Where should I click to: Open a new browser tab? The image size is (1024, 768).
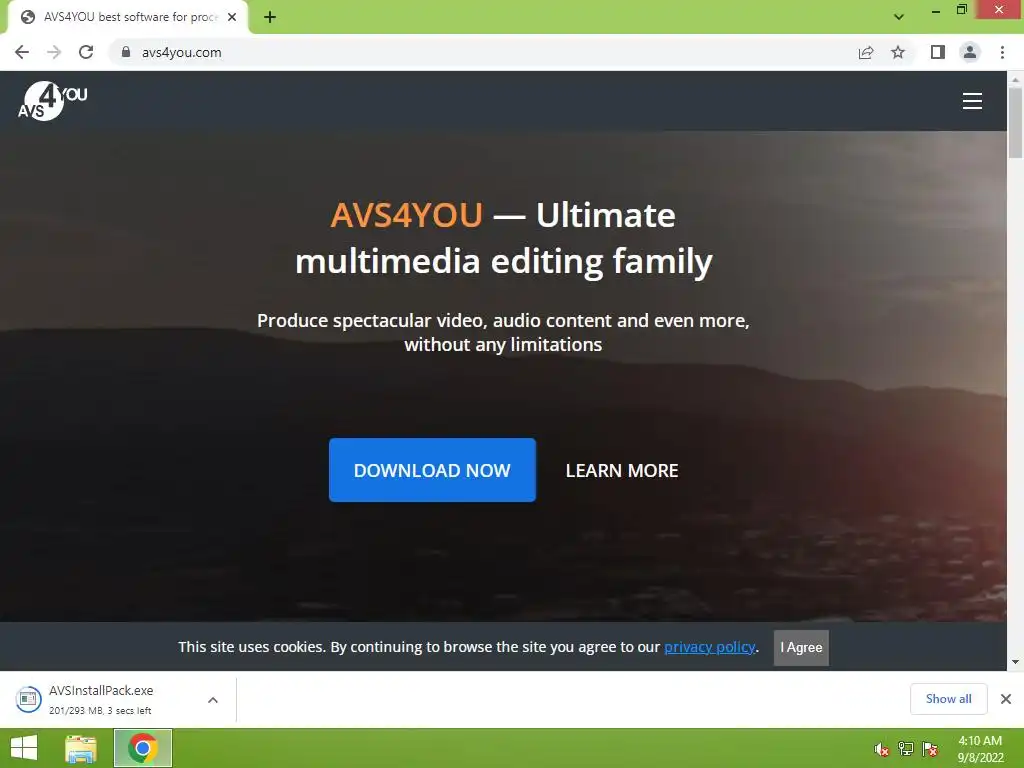tap(270, 17)
